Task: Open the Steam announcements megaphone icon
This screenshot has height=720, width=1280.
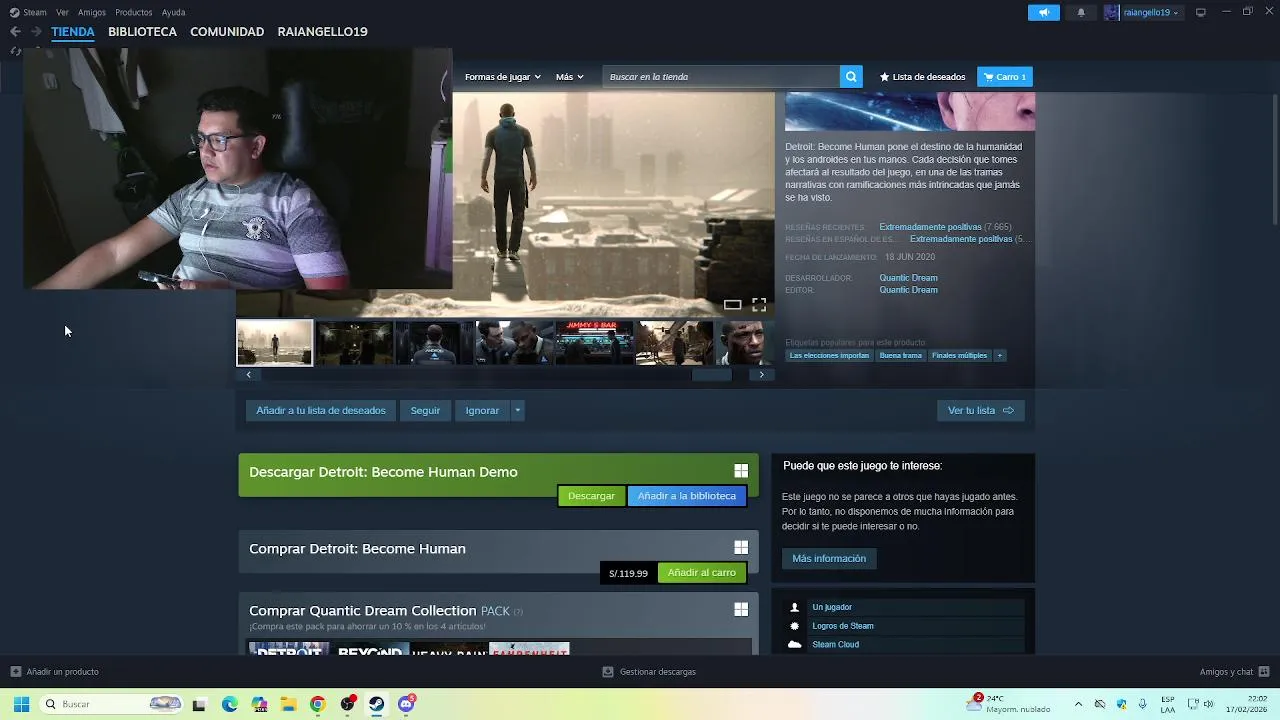Action: coord(1043,12)
